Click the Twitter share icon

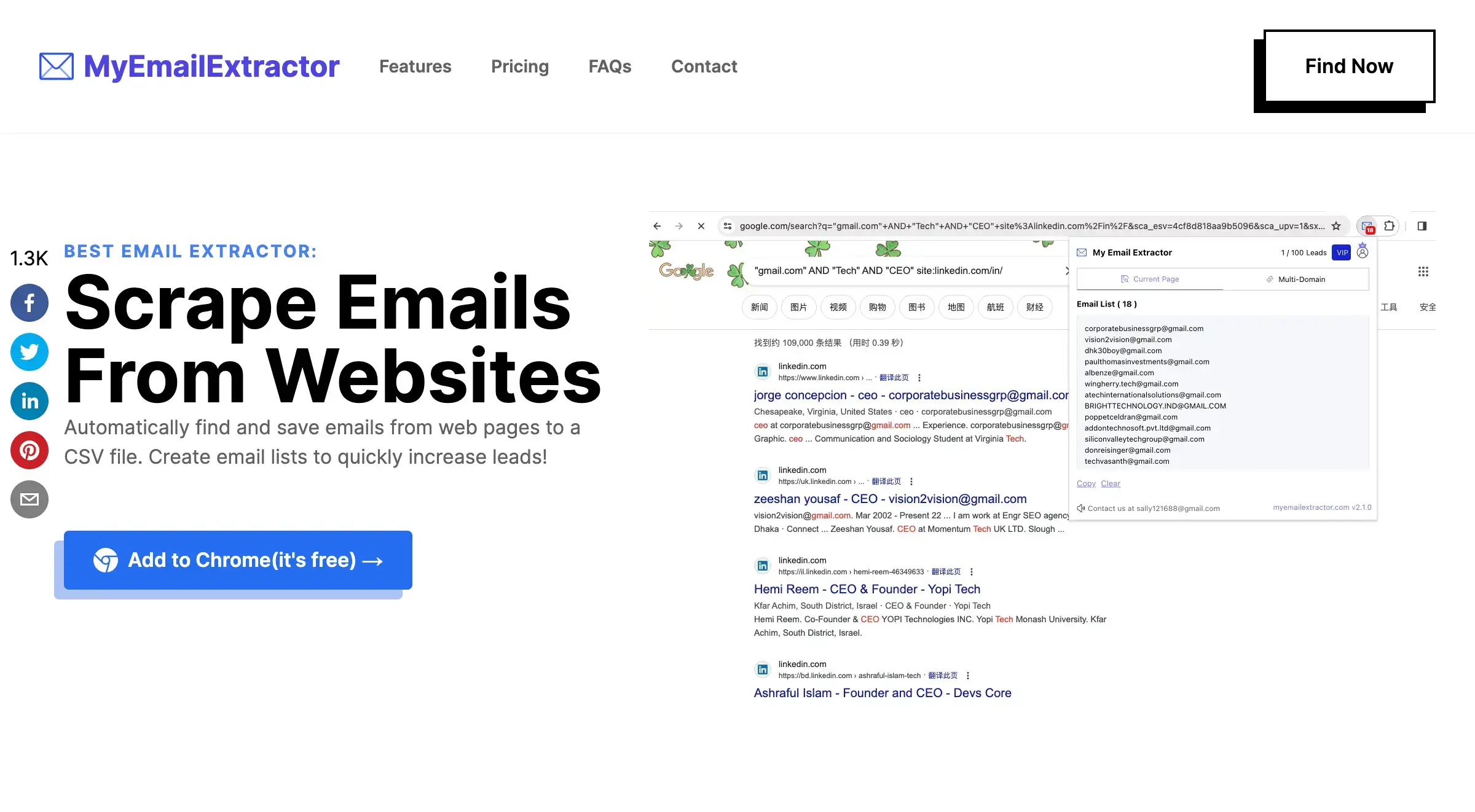click(29, 352)
